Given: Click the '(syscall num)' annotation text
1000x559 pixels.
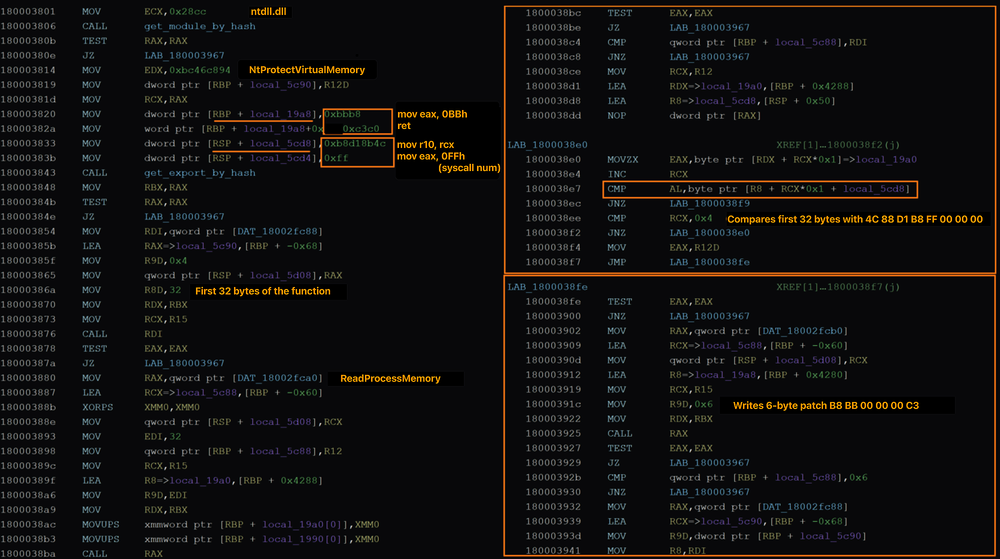Looking at the screenshot, I should [469, 170].
